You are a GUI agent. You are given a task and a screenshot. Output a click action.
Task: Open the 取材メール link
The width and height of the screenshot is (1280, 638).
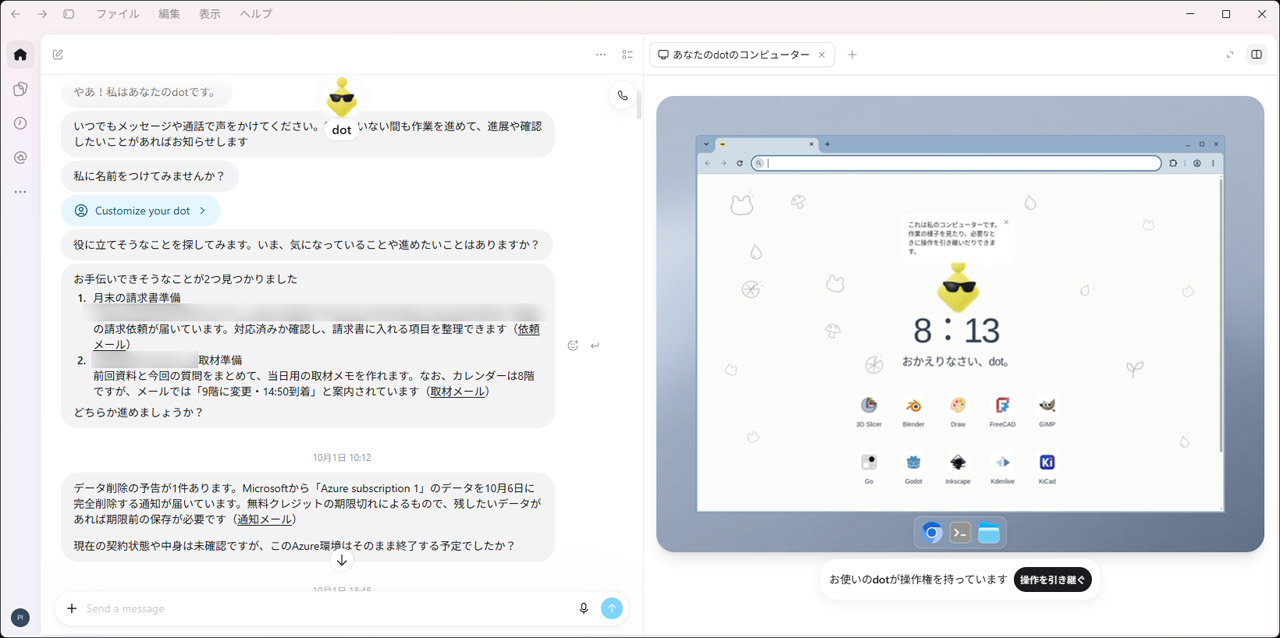click(457, 392)
